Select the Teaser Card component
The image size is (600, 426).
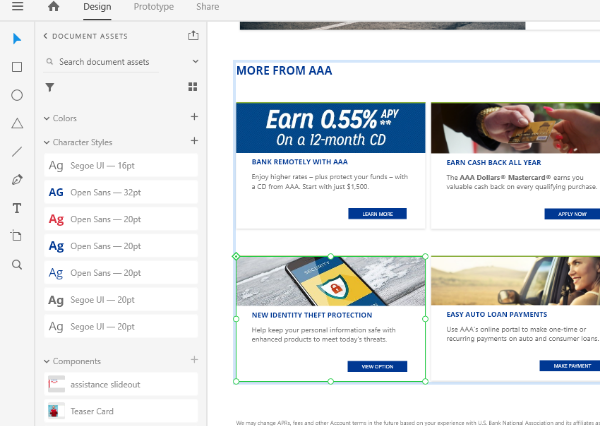point(121,411)
